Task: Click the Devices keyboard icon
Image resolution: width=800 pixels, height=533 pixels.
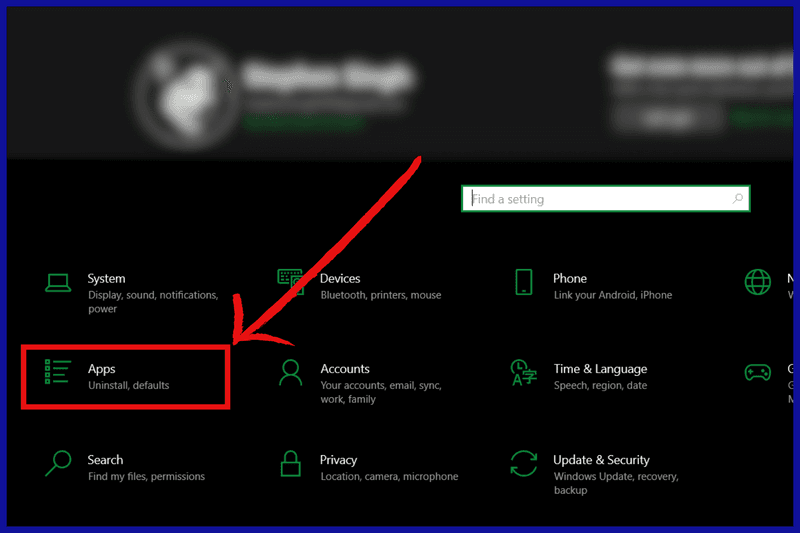Action: 291,280
